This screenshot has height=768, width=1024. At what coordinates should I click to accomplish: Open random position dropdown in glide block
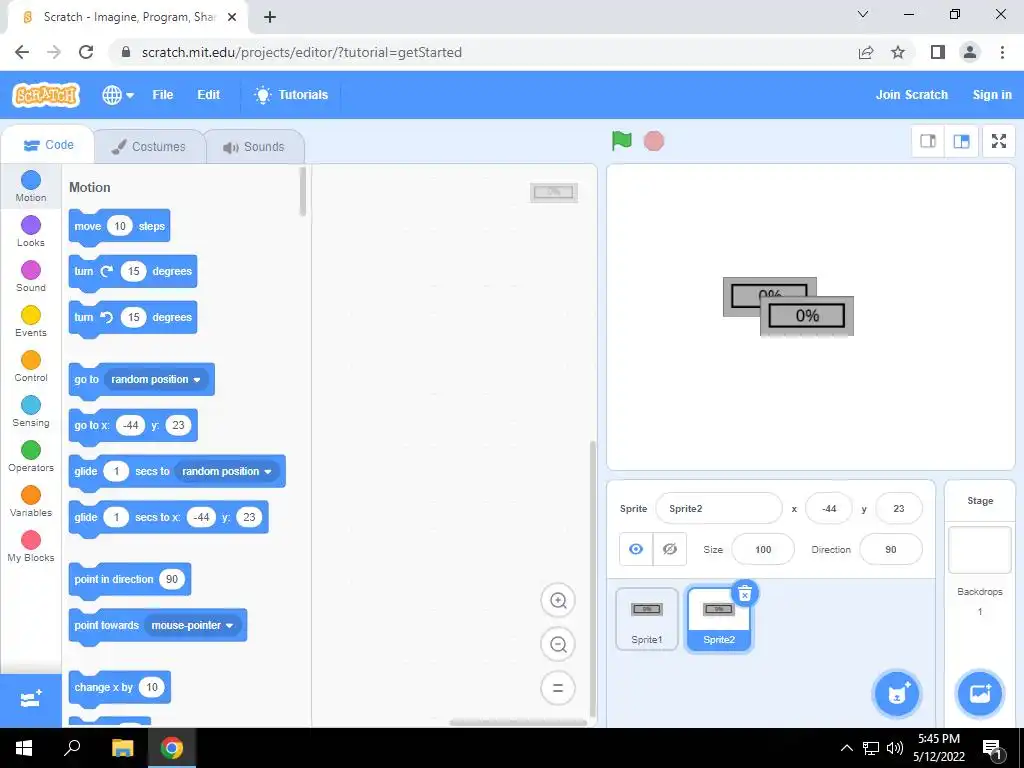pyautogui.click(x=227, y=472)
